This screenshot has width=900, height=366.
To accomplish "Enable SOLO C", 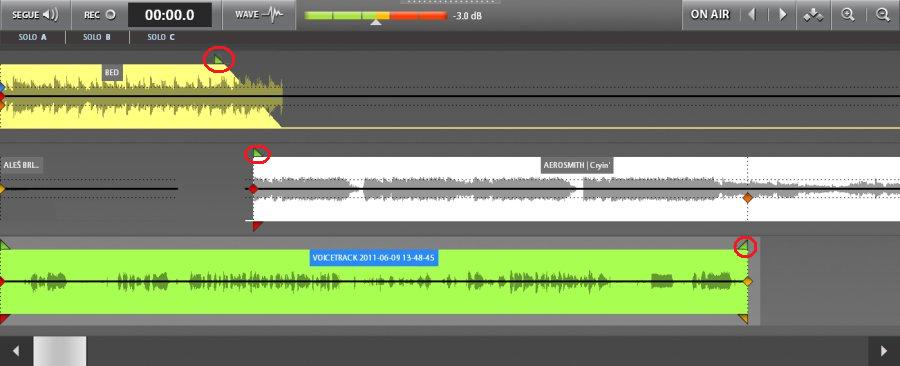I will [161, 37].
